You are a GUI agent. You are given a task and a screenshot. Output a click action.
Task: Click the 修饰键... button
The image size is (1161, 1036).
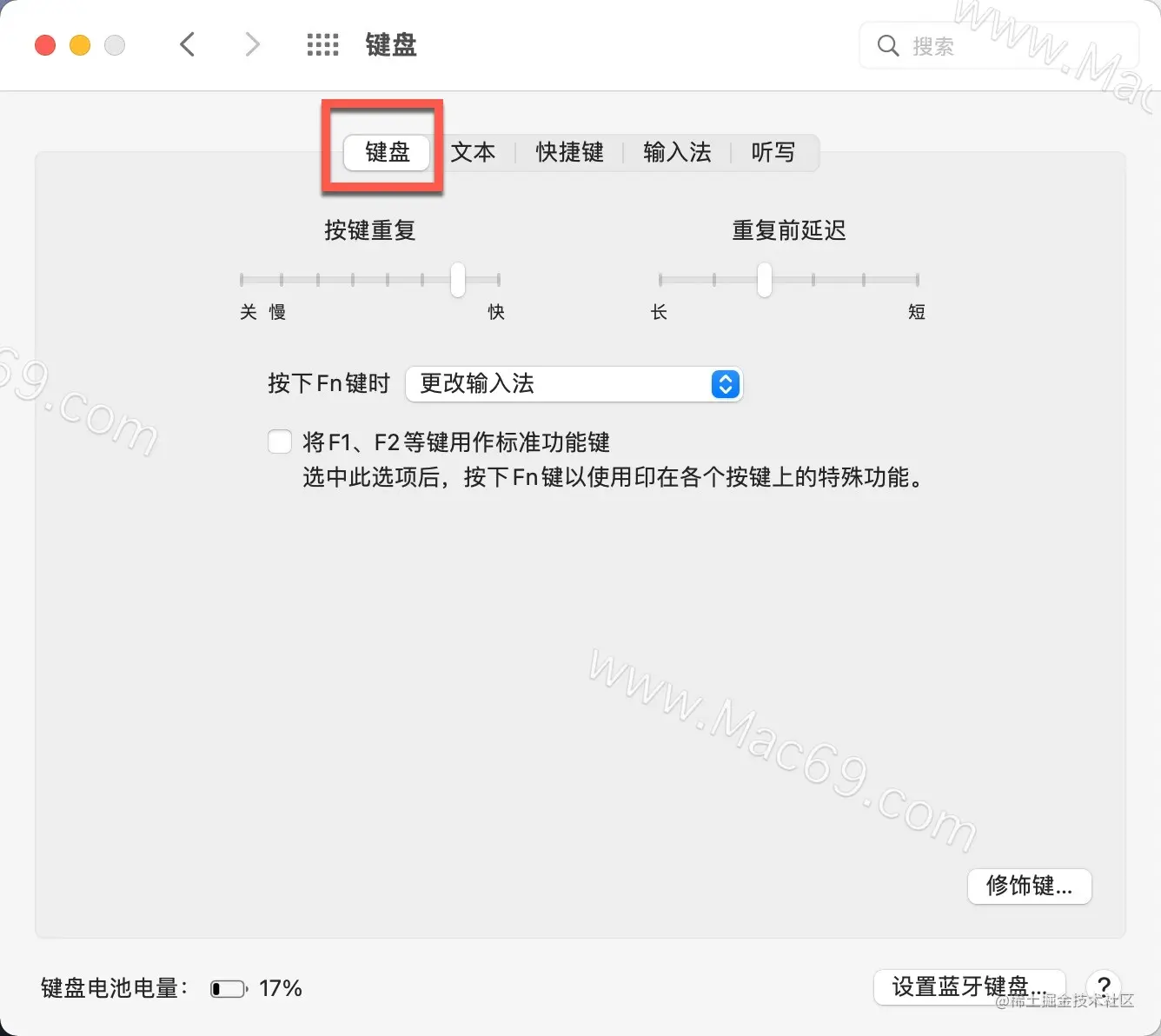point(1030,887)
